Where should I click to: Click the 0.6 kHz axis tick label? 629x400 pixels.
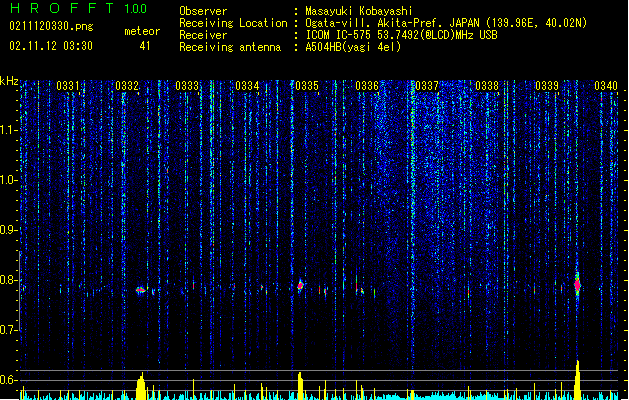8,380
